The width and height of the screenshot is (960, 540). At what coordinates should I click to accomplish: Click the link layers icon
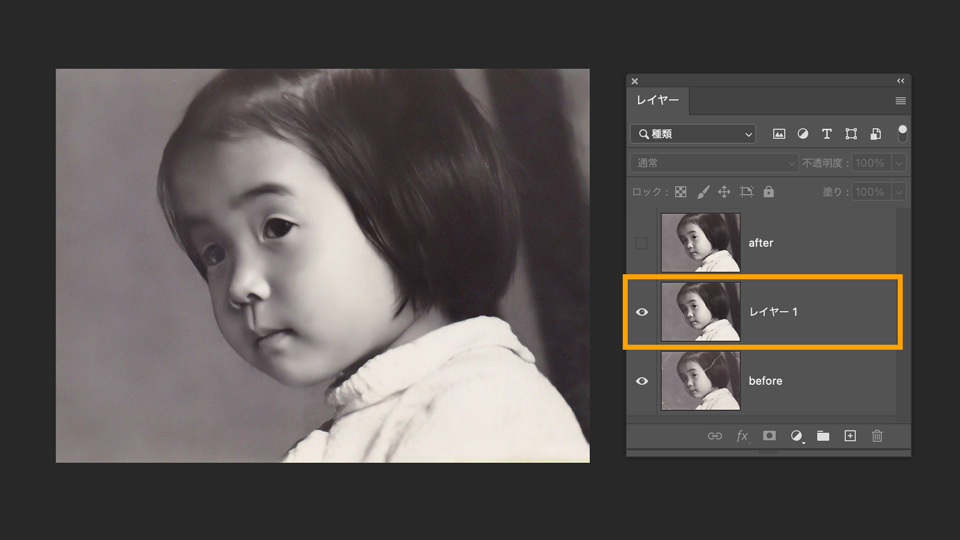click(x=714, y=436)
